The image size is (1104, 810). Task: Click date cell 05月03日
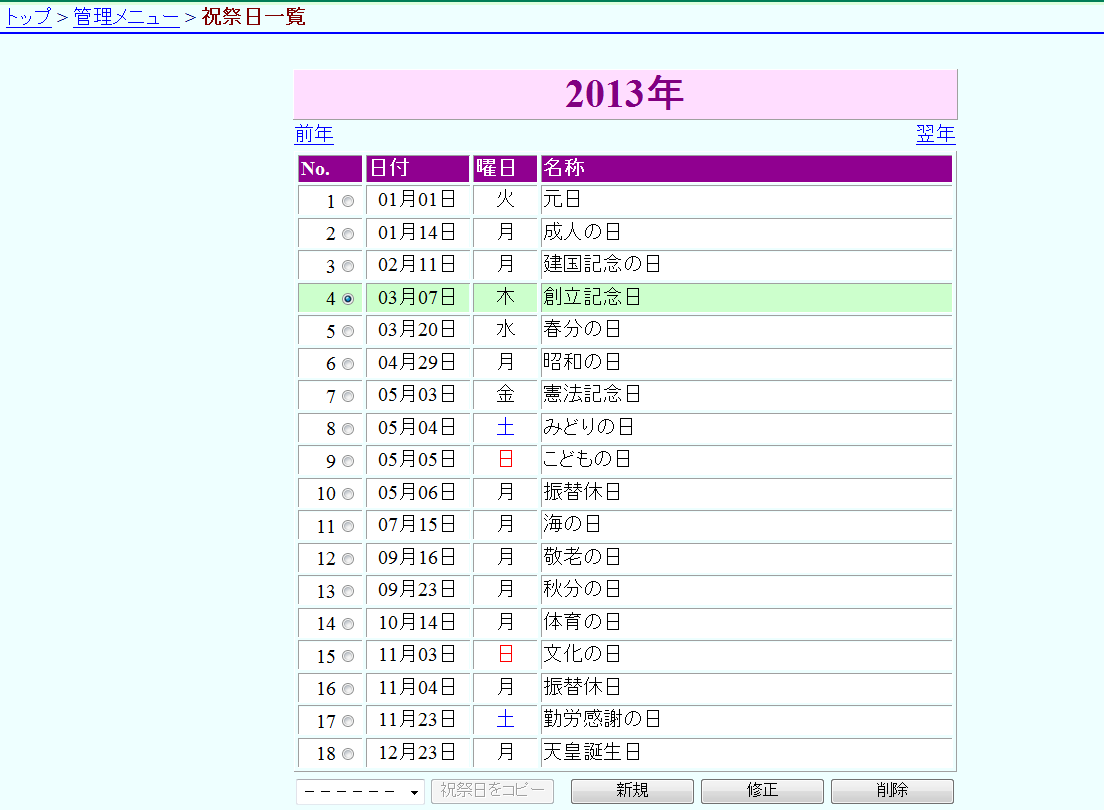tap(418, 395)
